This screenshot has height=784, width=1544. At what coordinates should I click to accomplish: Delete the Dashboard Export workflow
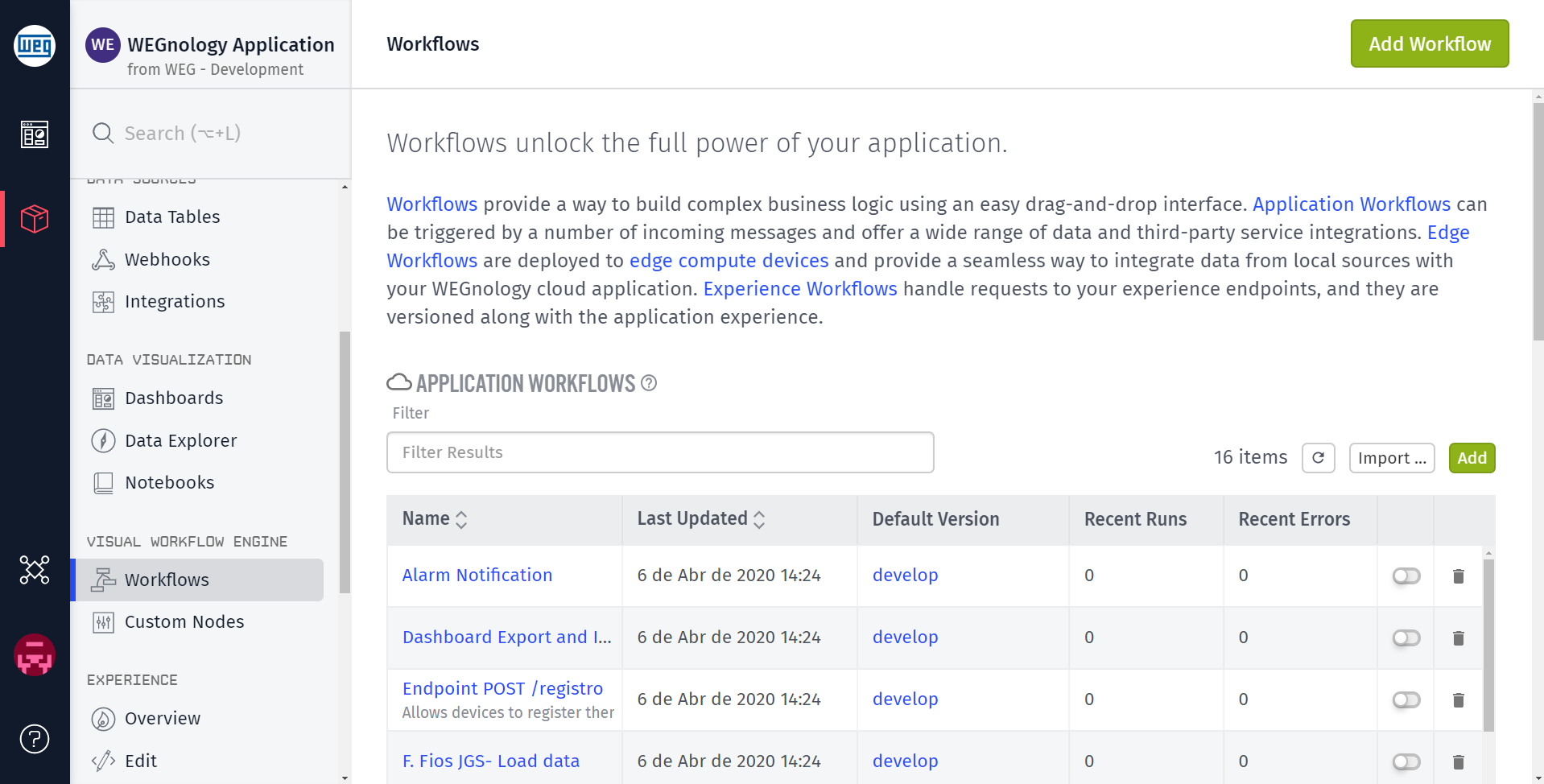click(1459, 638)
